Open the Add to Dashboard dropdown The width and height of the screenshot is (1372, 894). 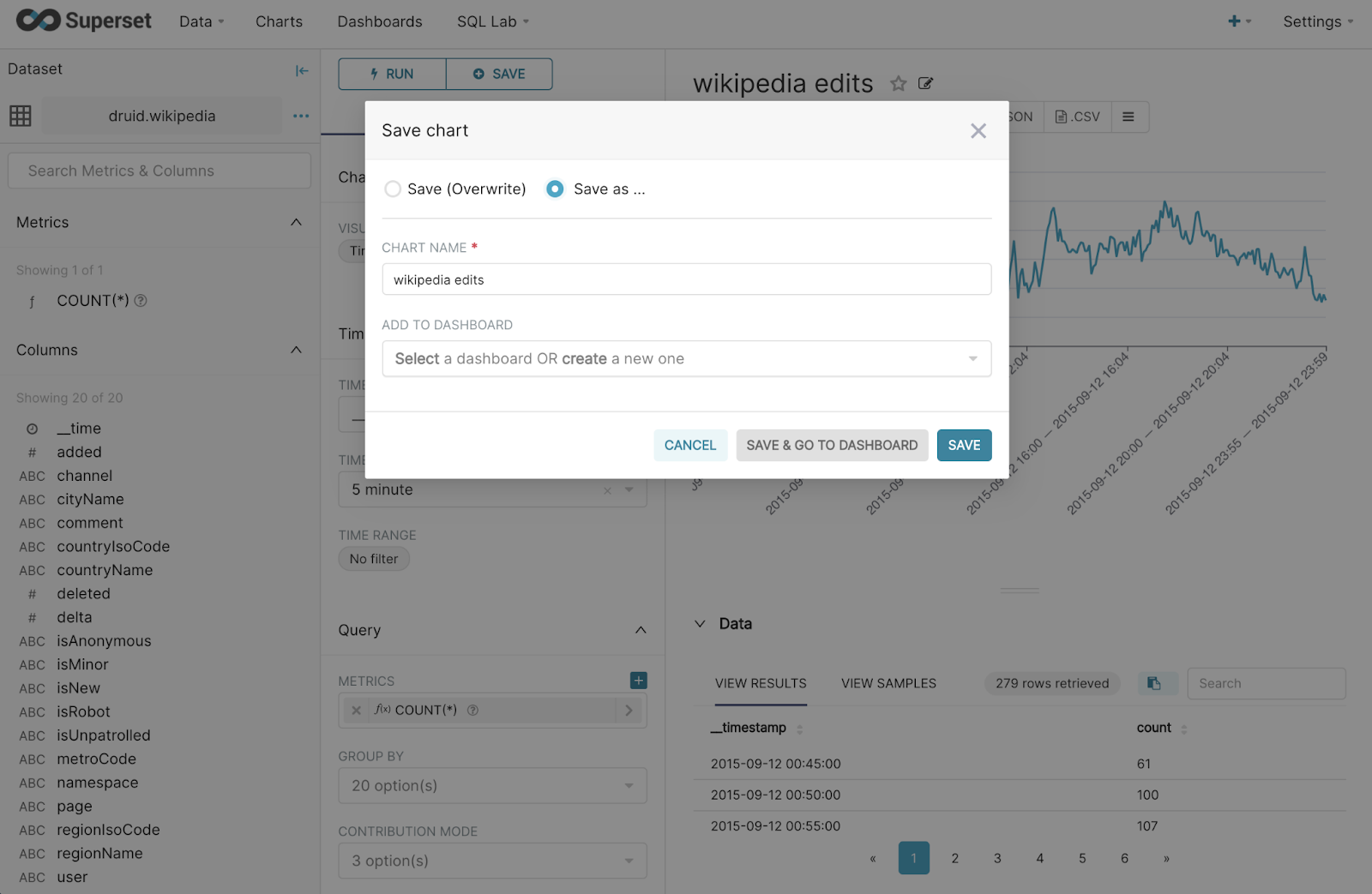point(686,359)
